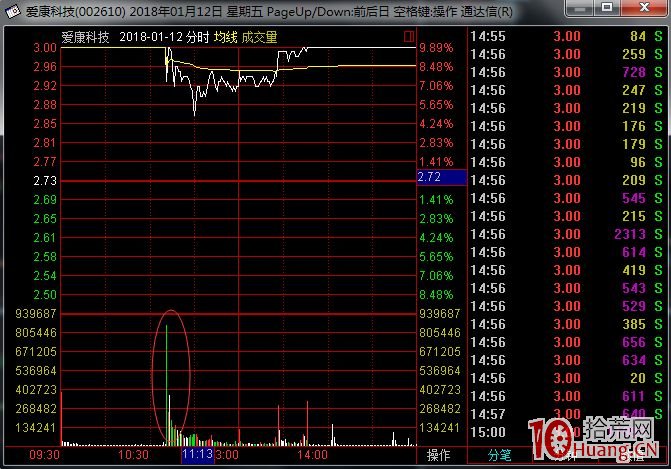Click the 均线 legend label
This screenshot has height=469, width=671.
pos(226,37)
